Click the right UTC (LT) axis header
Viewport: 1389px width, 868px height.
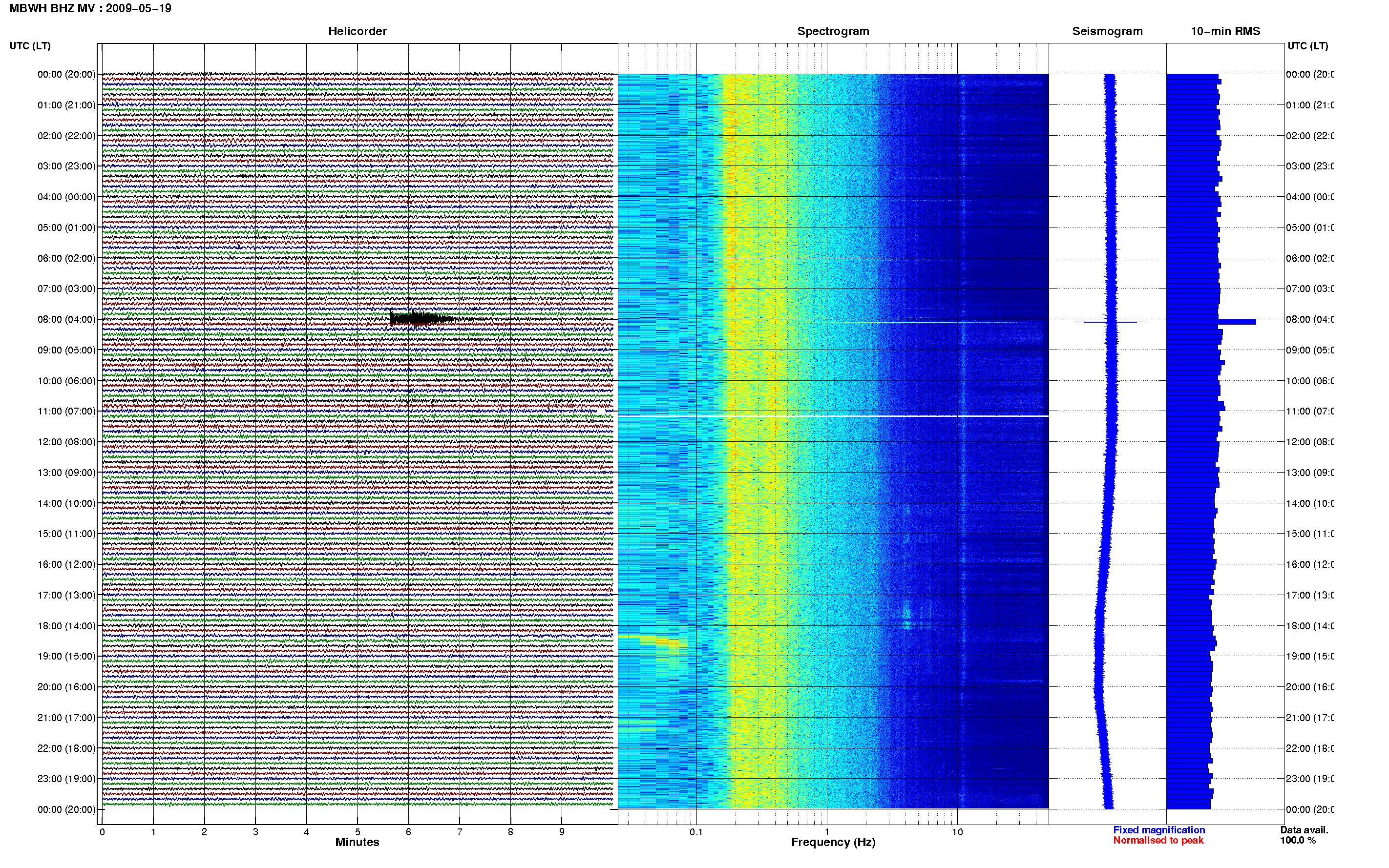click(x=1307, y=46)
